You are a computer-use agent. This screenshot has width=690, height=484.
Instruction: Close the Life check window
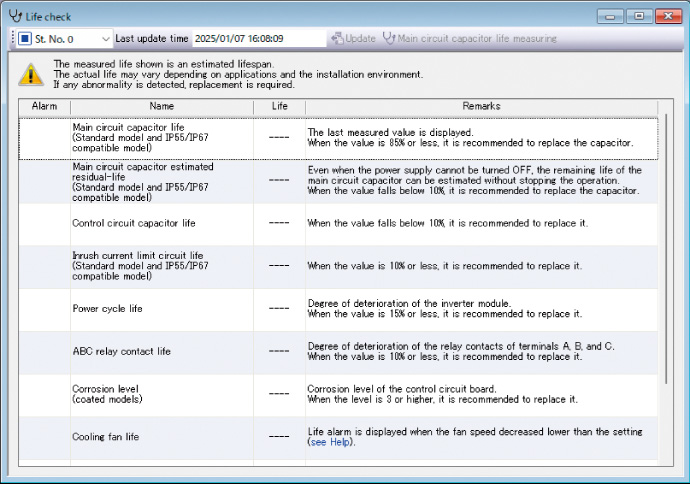click(668, 16)
